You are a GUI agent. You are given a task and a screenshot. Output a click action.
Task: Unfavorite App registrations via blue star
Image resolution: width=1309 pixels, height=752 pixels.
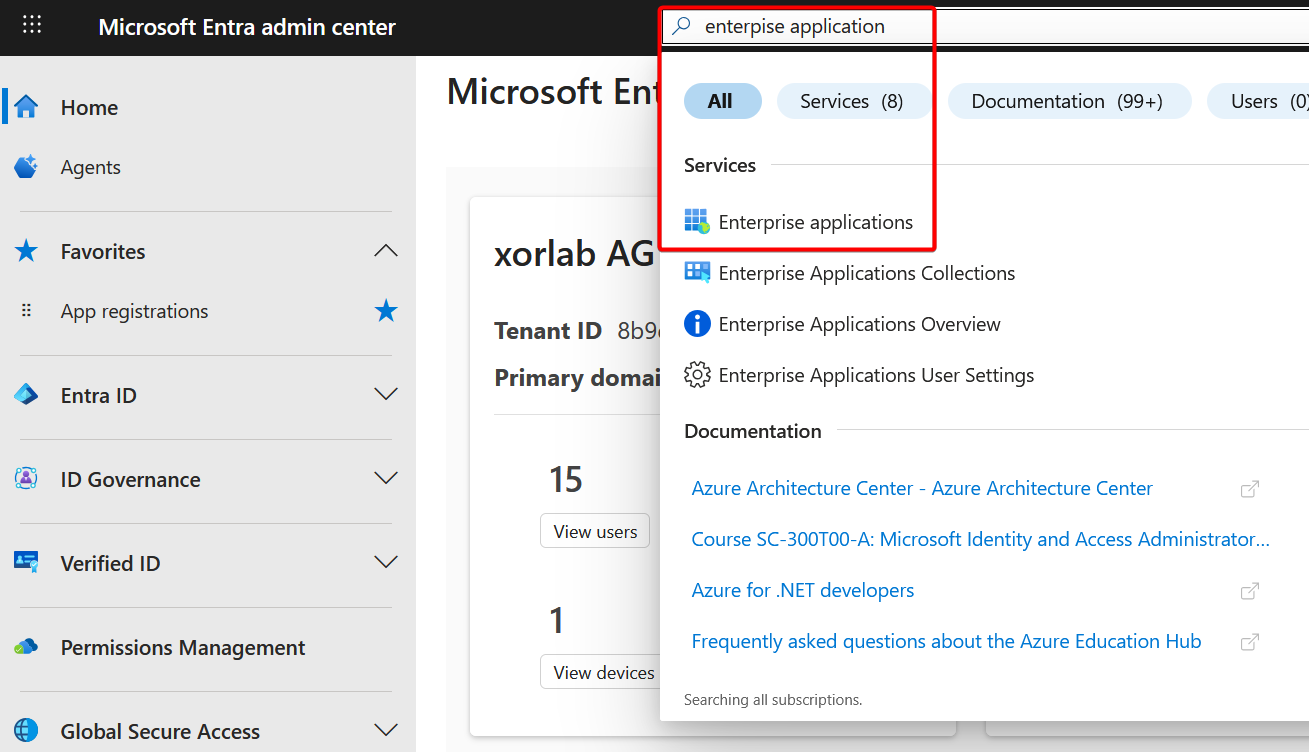[386, 311]
